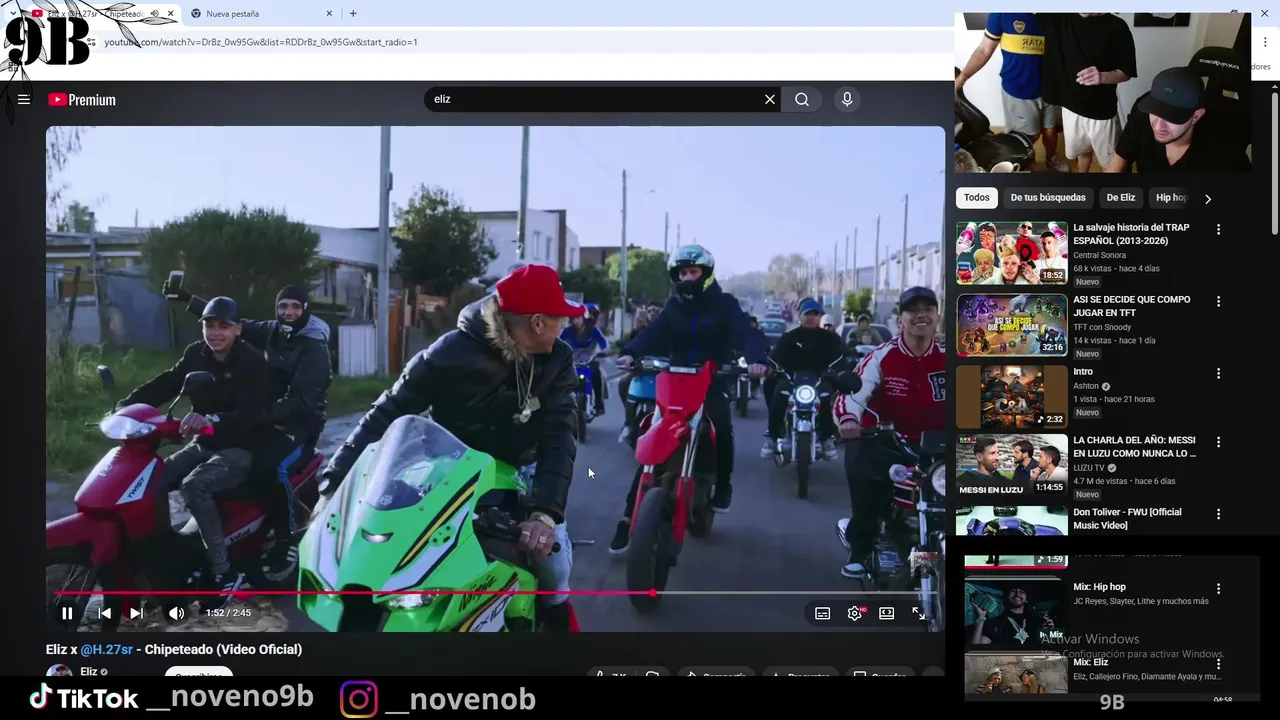The image size is (1280, 720).
Task: Clear the search text with X
Action: point(769,99)
